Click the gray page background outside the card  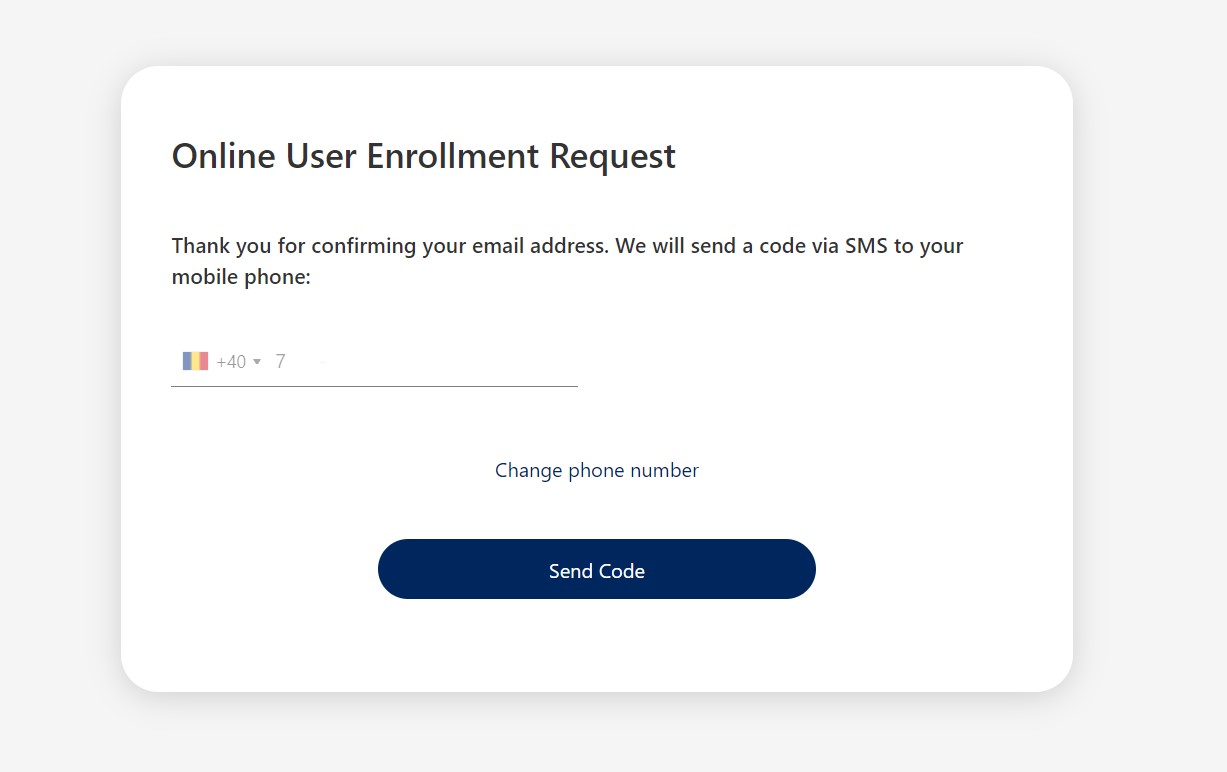coord(1150,400)
